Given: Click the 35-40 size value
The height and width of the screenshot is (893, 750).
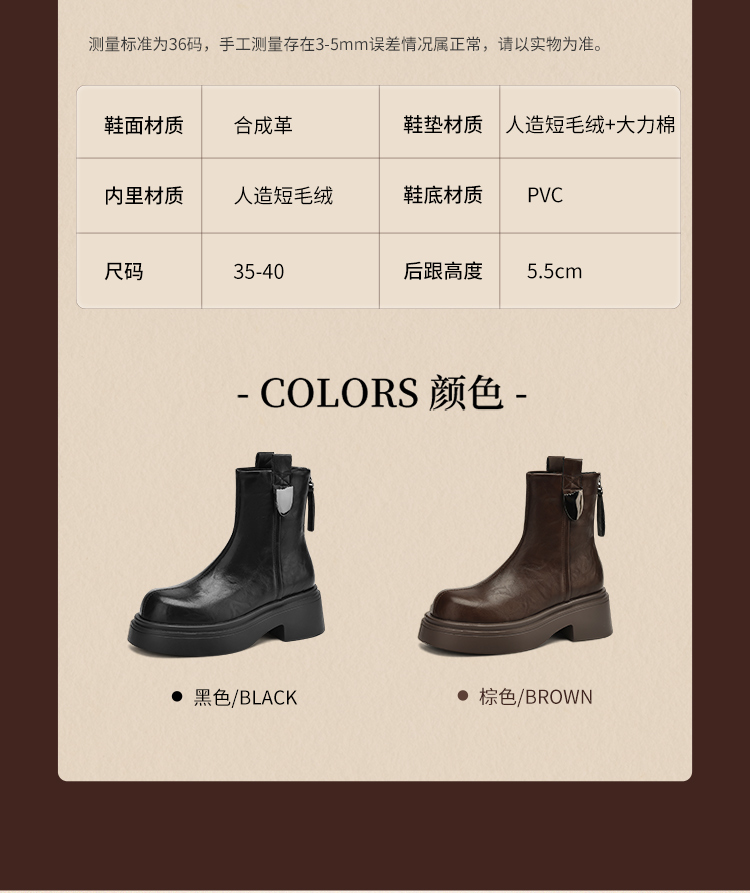Looking at the screenshot, I should [259, 272].
